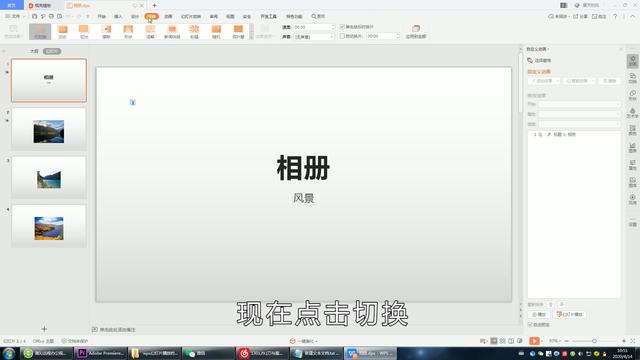
Task: Apply the blinds transition effect
Action: (238, 31)
